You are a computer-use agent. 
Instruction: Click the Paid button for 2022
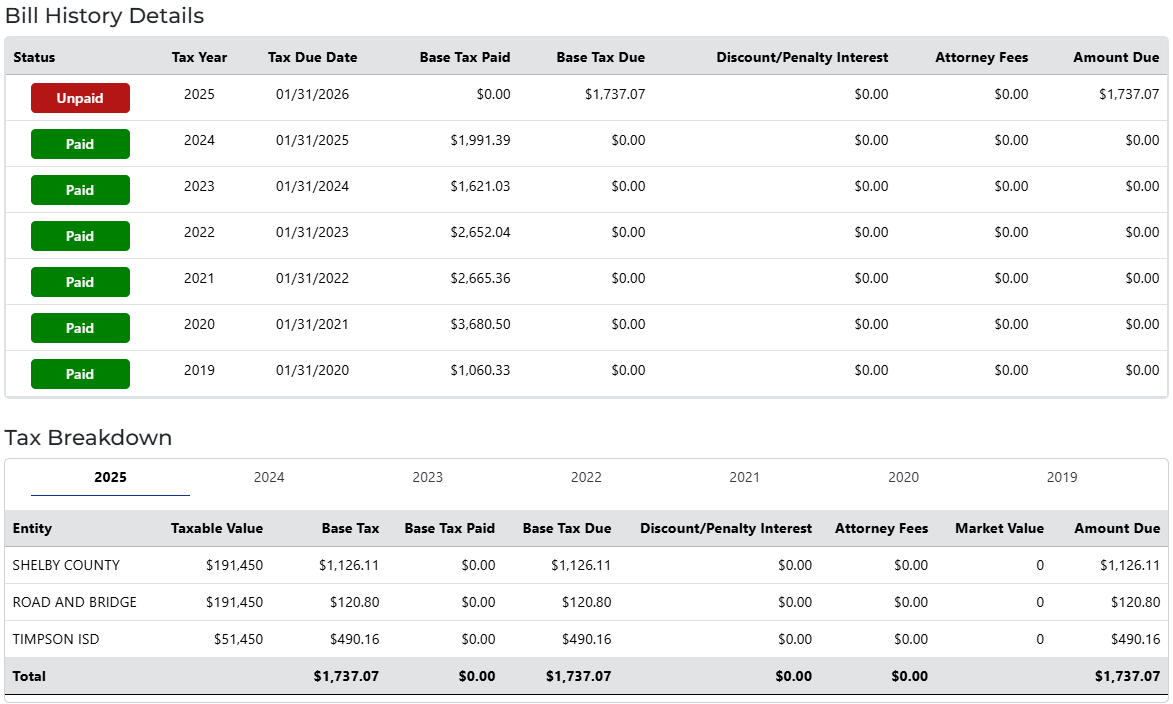click(x=80, y=236)
